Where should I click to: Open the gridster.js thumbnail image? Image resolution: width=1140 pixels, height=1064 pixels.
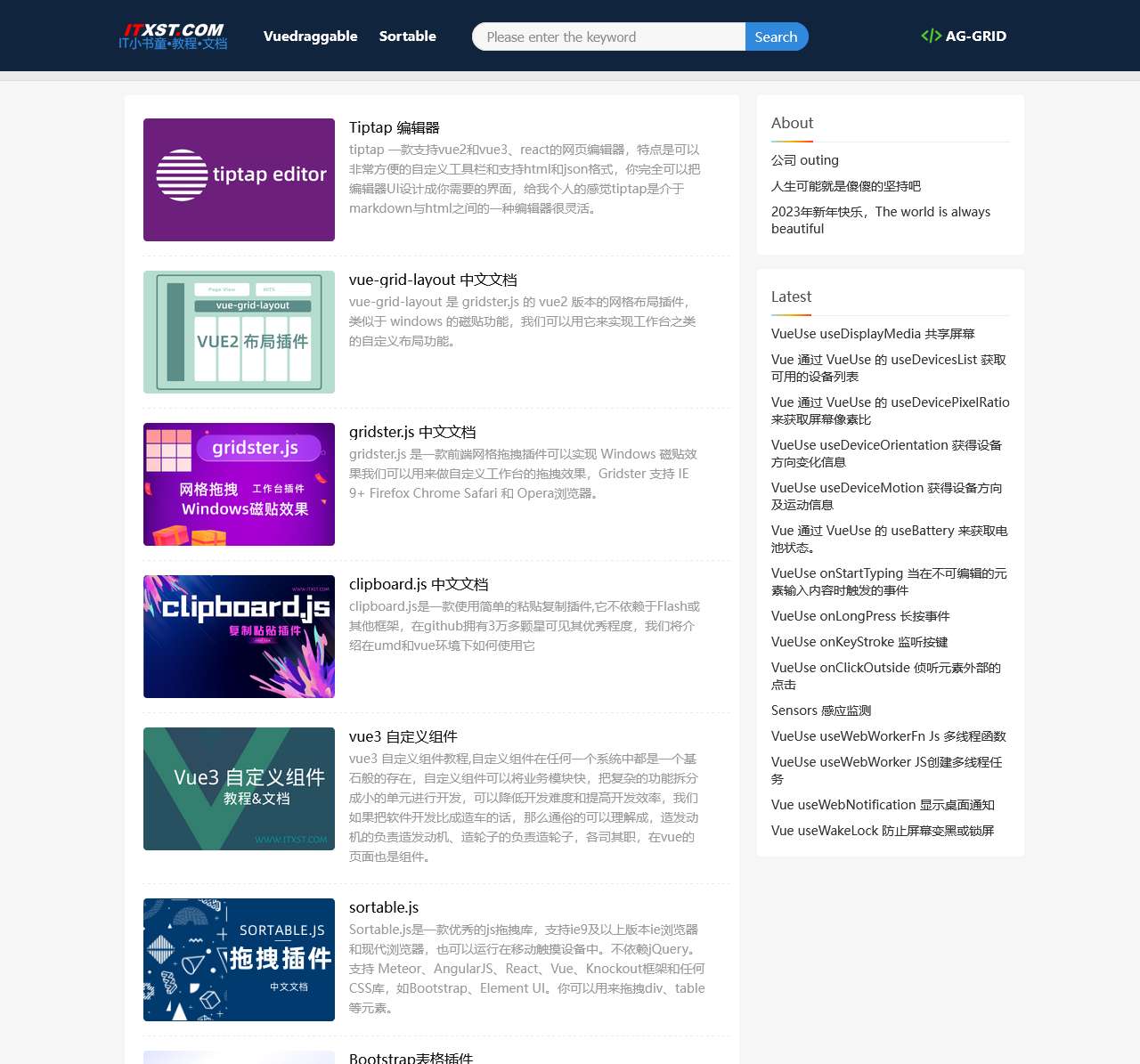click(x=239, y=484)
